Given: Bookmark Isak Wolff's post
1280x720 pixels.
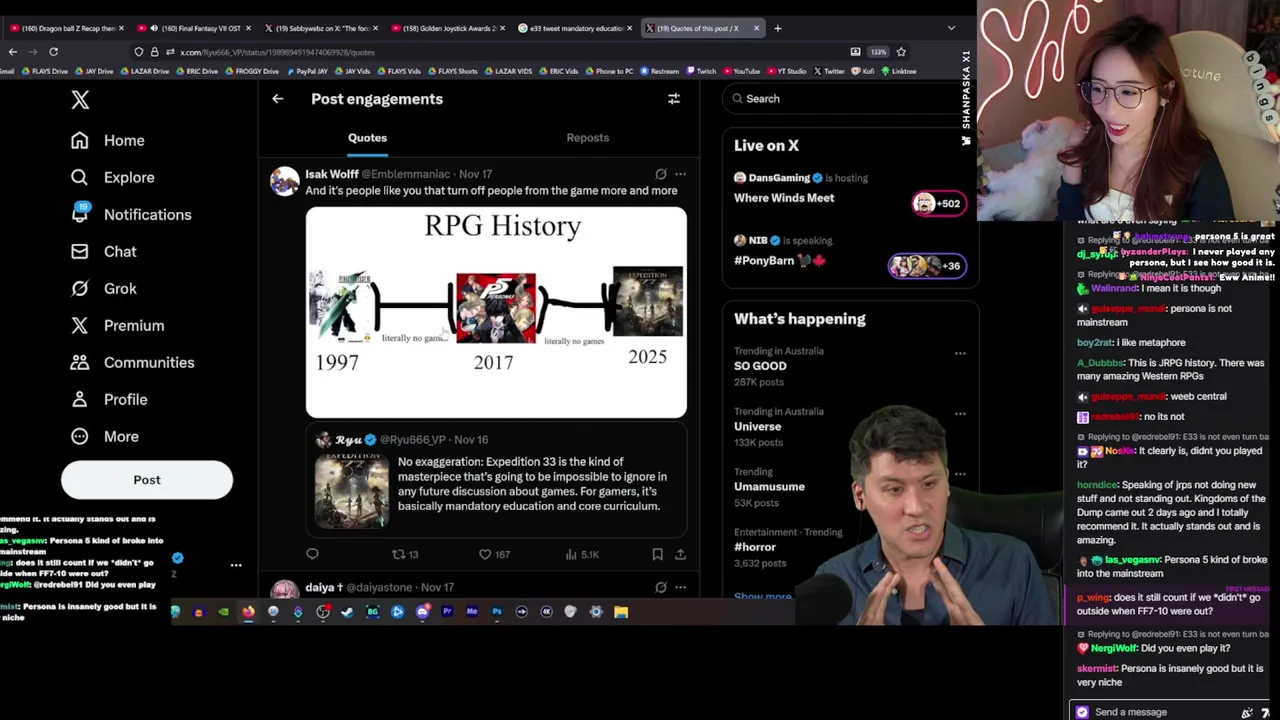Looking at the screenshot, I should pos(657,554).
